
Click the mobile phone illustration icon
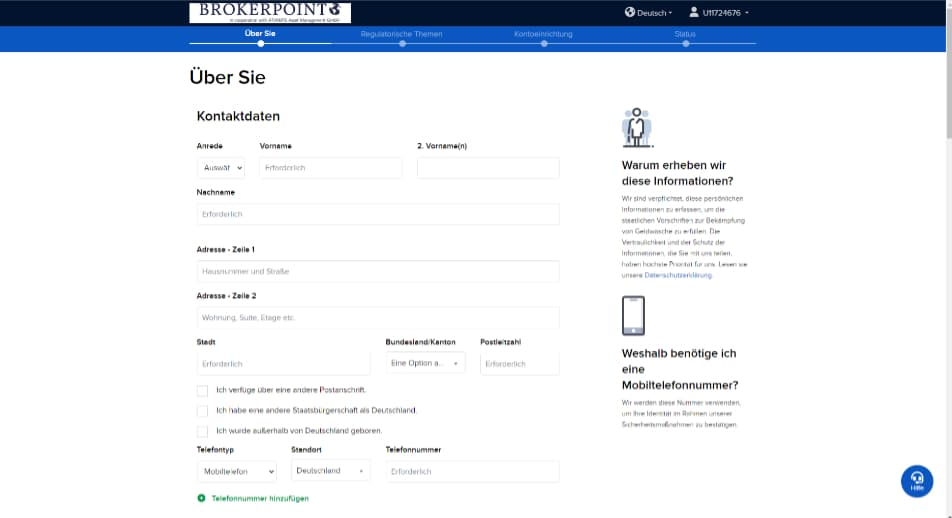(x=633, y=316)
